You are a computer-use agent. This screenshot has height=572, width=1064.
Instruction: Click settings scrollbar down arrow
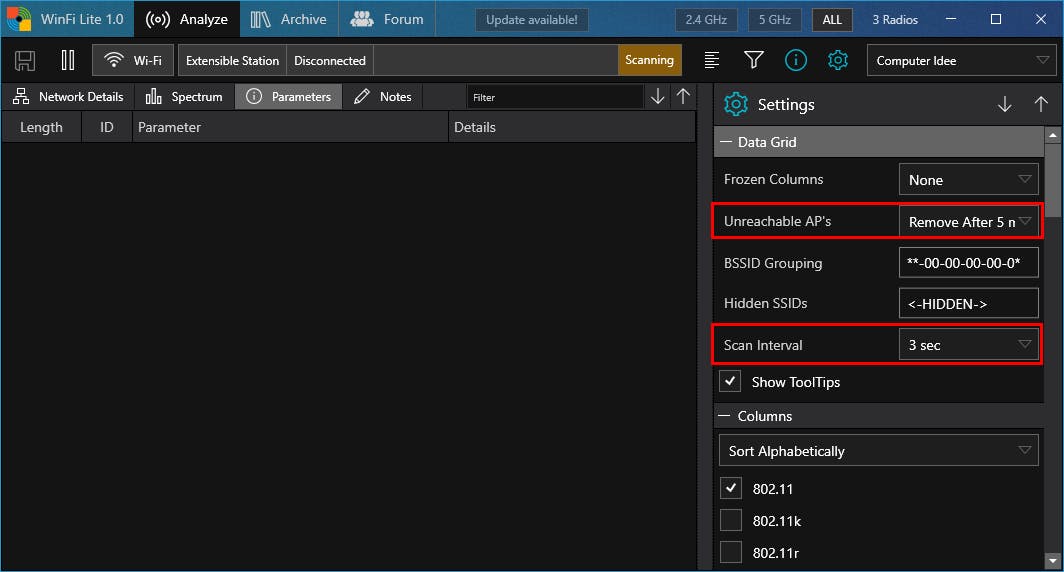[x=1053, y=560]
